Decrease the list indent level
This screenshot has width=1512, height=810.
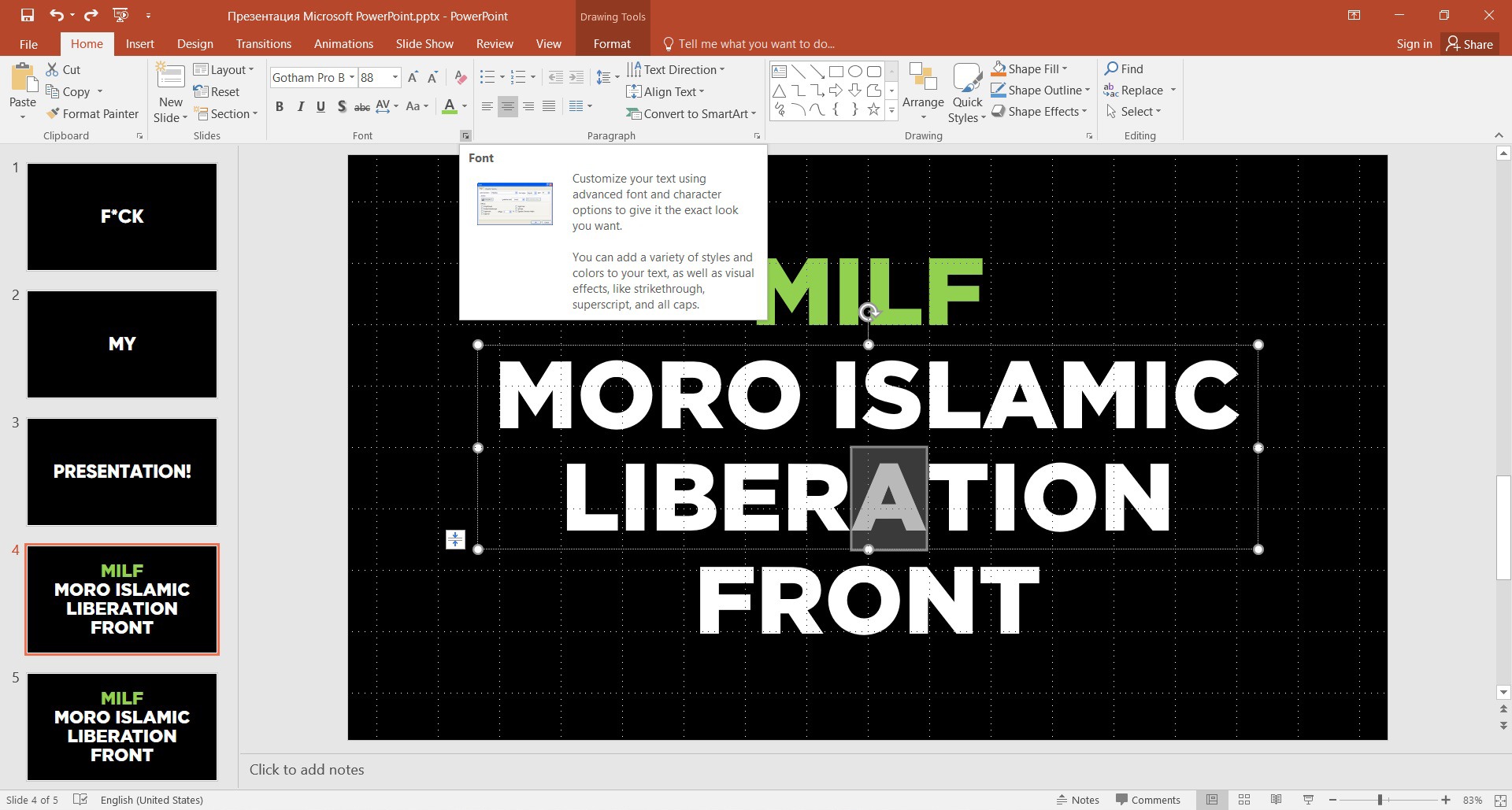click(556, 77)
